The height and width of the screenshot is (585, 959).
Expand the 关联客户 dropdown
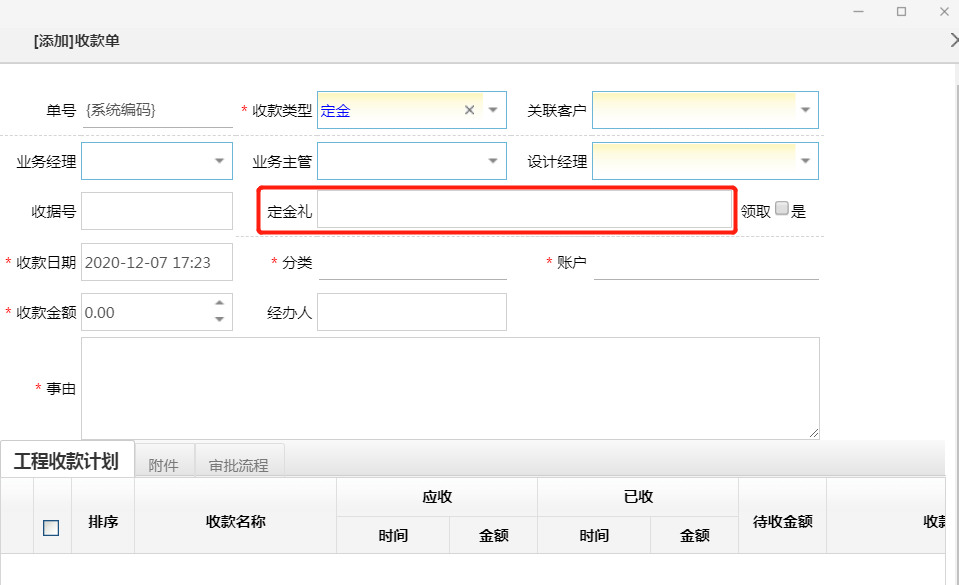pos(806,111)
